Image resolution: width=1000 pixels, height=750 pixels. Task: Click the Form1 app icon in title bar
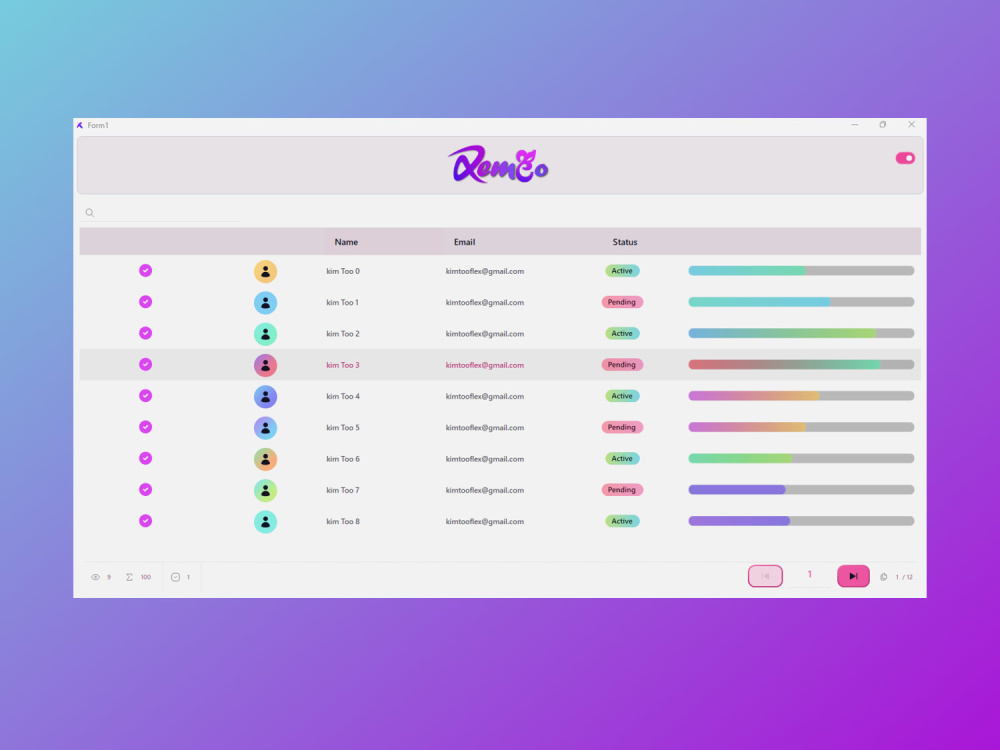(x=80, y=126)
